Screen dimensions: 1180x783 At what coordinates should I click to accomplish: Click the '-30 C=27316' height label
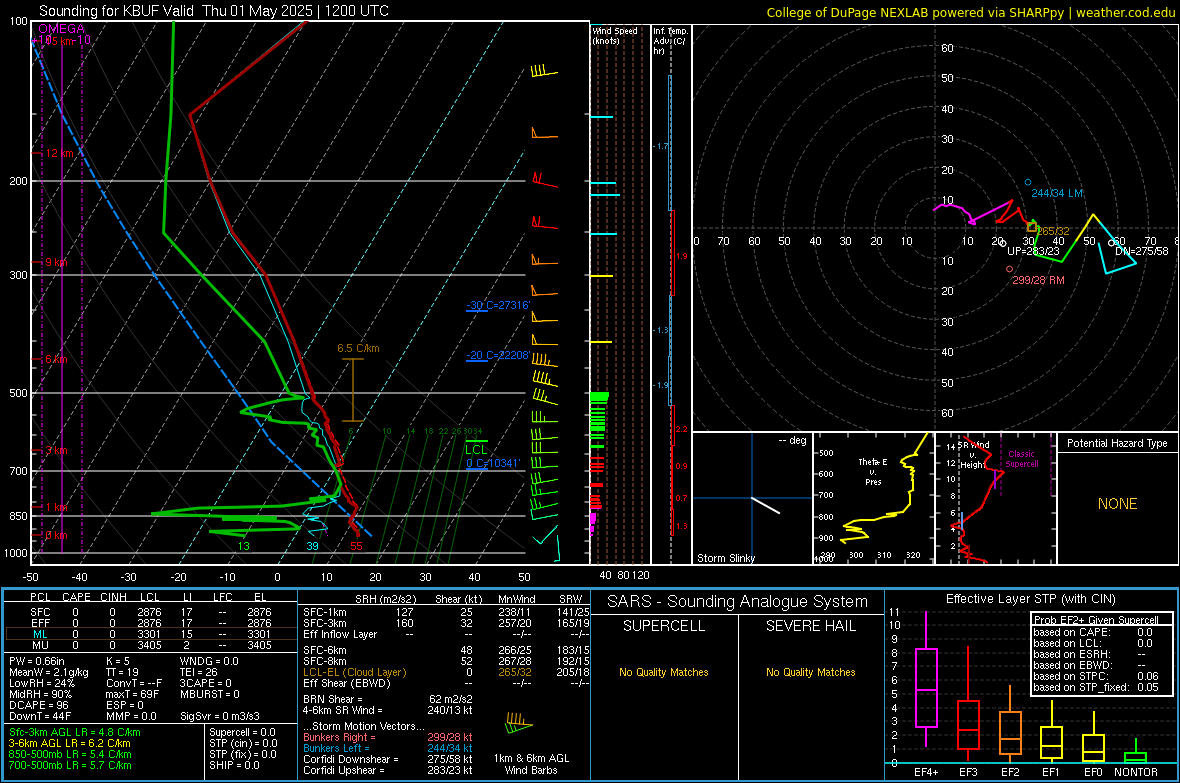(498, 305)
